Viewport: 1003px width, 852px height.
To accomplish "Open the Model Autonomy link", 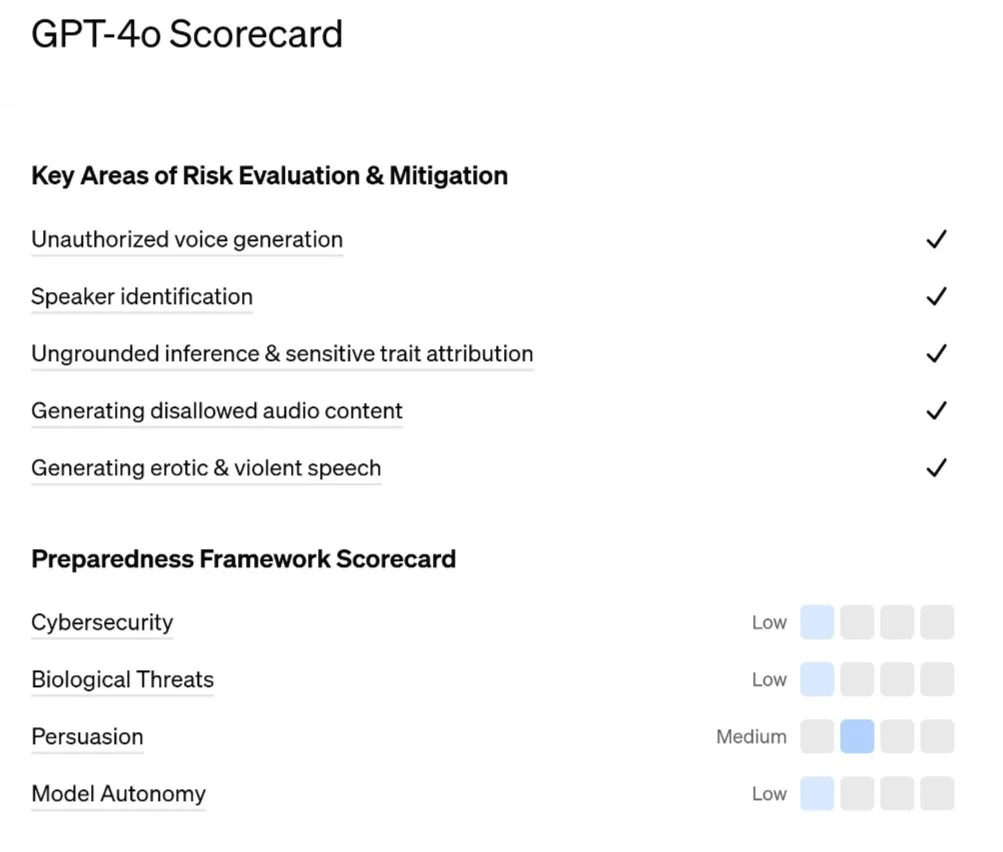I will click(118, 794).
